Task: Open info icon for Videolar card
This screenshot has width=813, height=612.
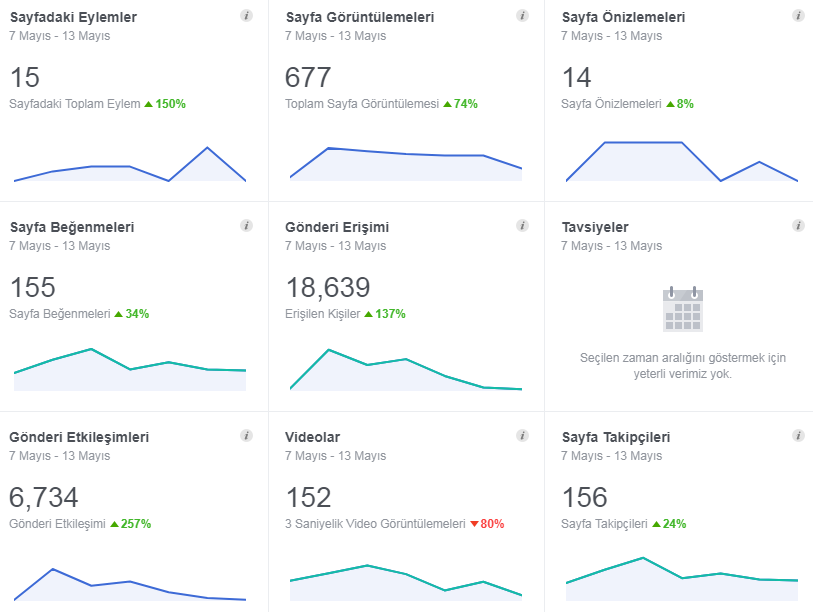Action: pyautogui.click(x=522, y=436)
